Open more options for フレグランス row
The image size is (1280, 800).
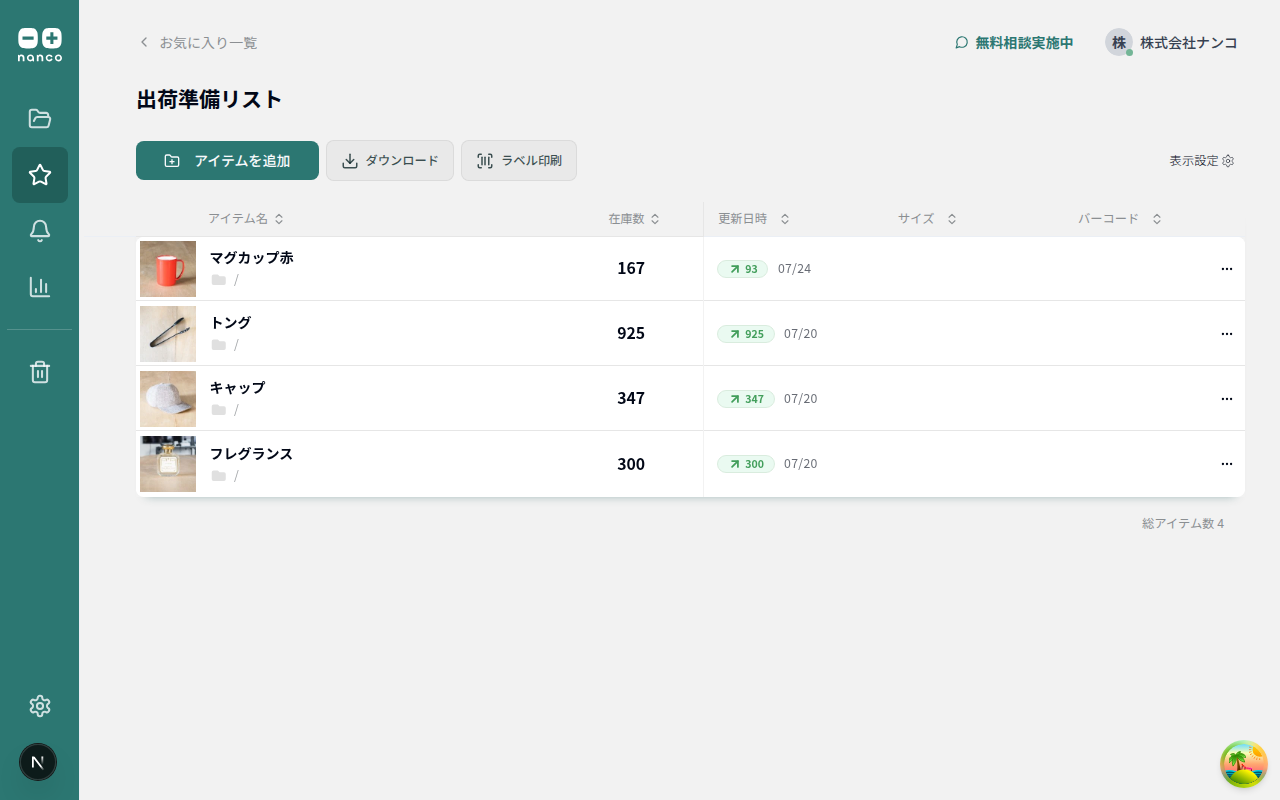[1226, 464]
